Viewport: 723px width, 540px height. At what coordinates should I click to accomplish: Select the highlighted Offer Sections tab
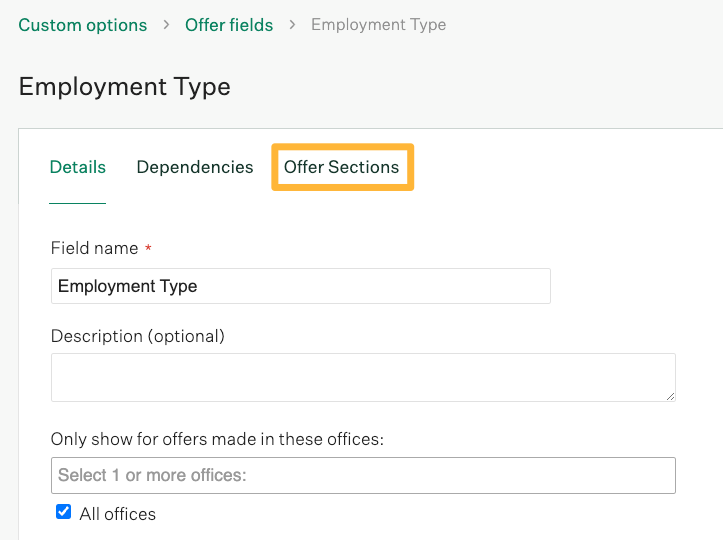[342, 167]
